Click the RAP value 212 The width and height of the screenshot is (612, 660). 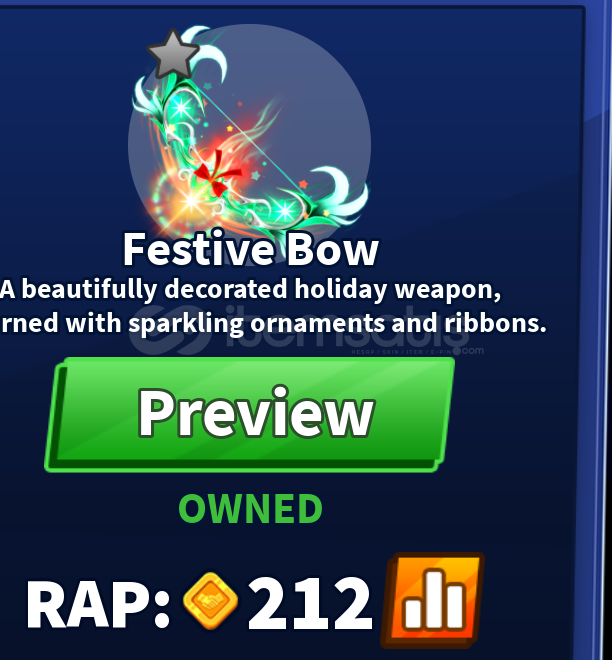(x=310, y=603)
